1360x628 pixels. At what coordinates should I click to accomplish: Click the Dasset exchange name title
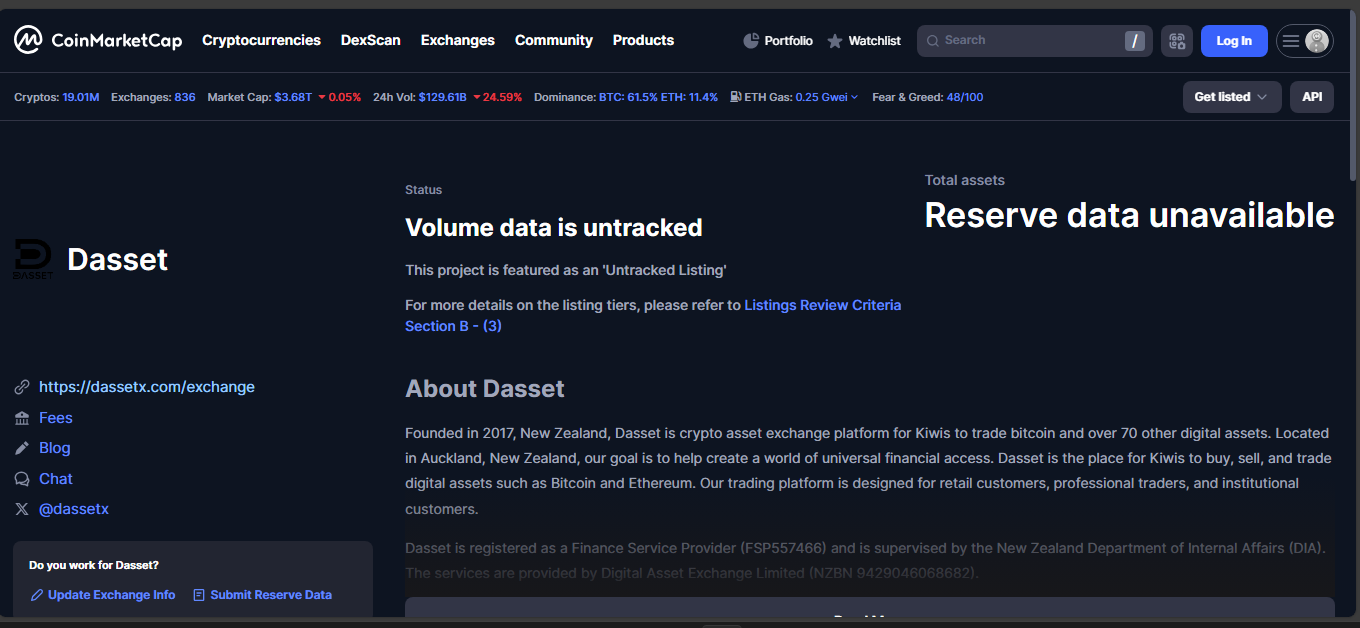117,259
